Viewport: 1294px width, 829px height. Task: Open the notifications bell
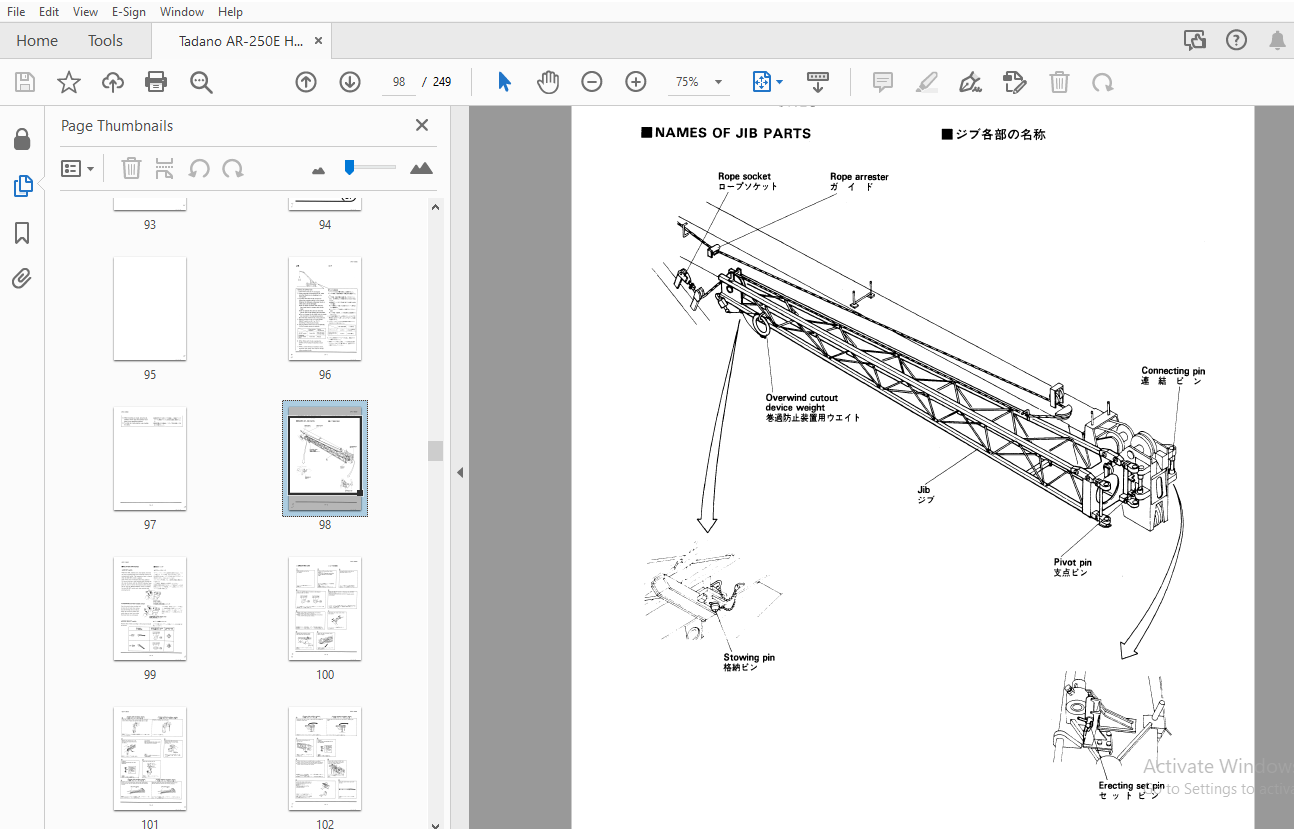1278,40
